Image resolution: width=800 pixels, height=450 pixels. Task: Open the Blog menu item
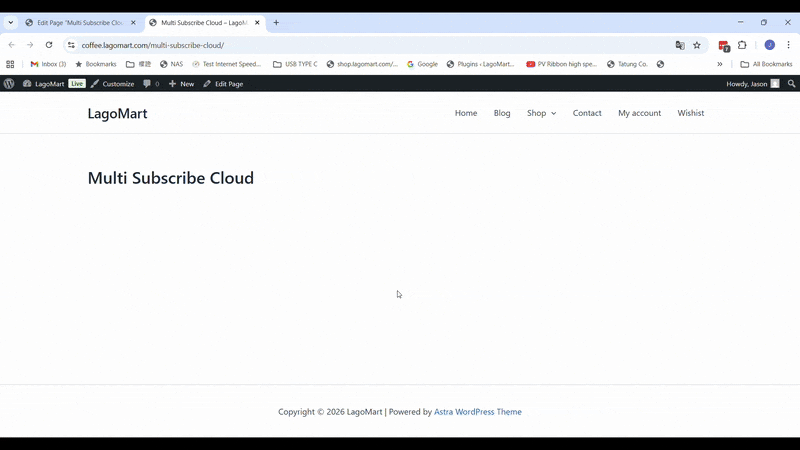(502, 113)
